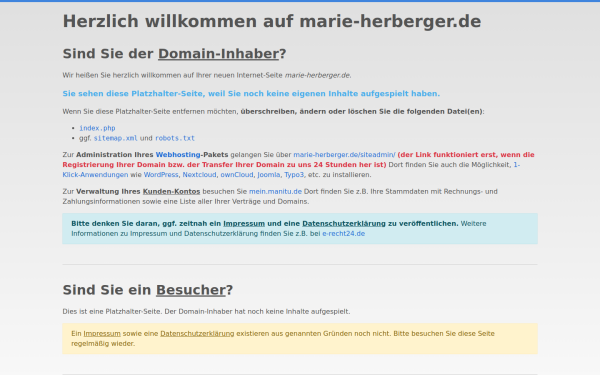600x375 pixels.
Task: Open the Nextcloud link
Action: point(199,174)
